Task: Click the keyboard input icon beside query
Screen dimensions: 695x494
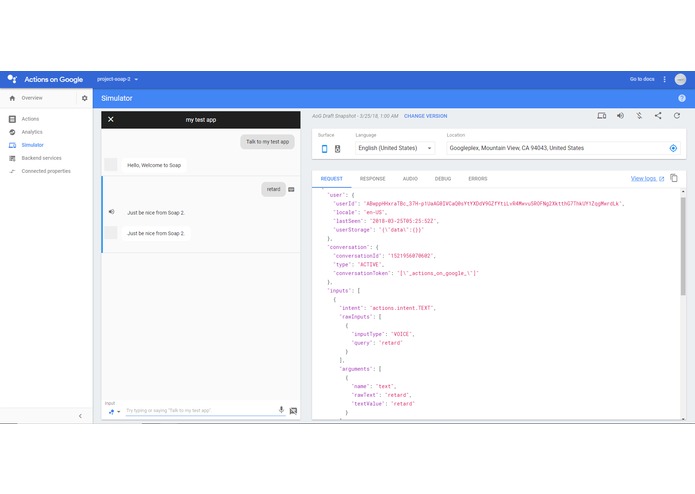Action: (x=292, y=190)
